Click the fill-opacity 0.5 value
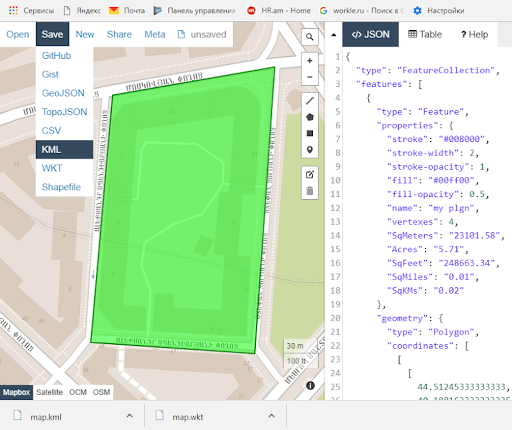Screen dimensions: 512x430 (477, 194)
